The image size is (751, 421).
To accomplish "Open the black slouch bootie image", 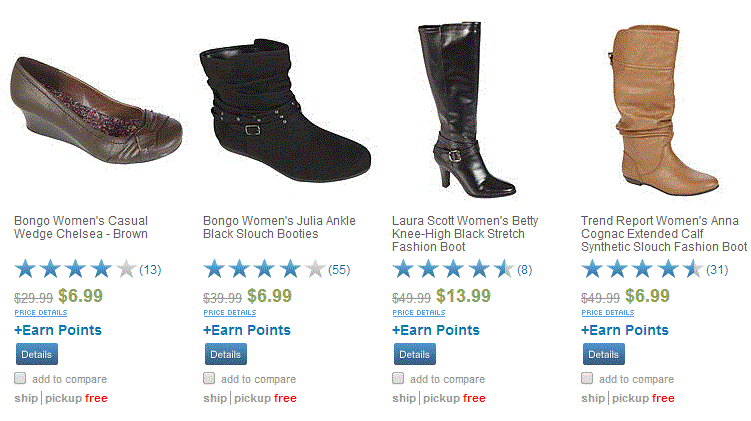I will pos(284,108).
